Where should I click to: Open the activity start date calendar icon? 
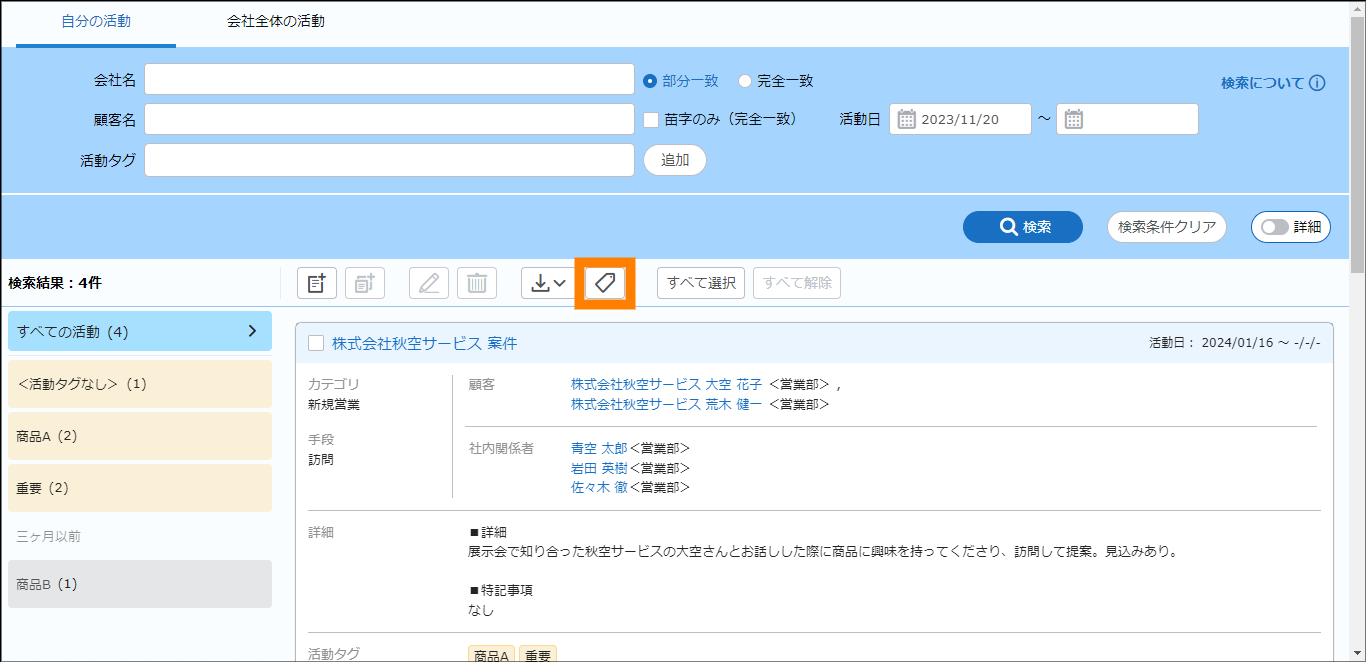[x=907, y=120]
